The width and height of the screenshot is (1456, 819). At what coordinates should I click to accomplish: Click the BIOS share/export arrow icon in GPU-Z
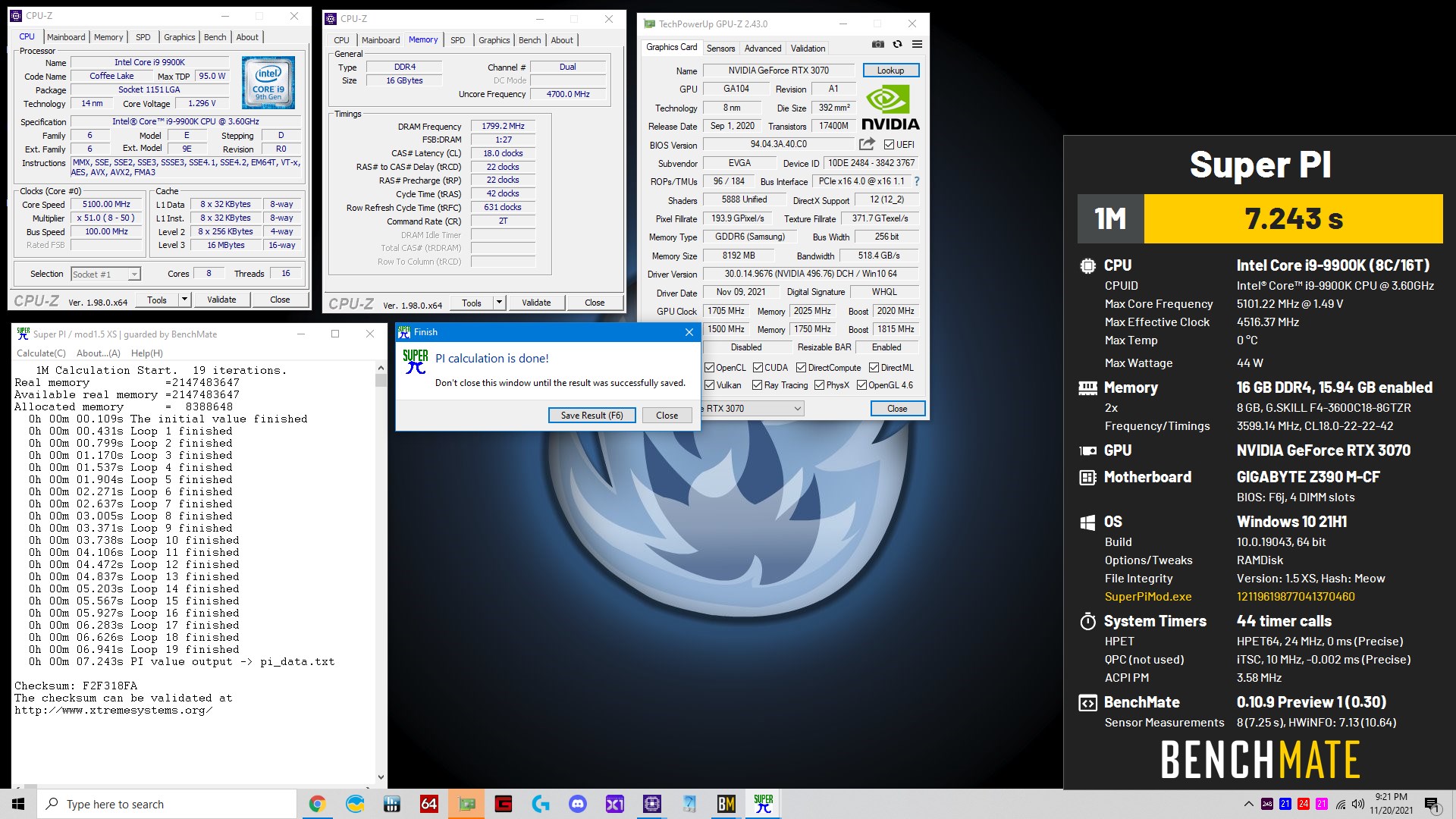point(867,144)
